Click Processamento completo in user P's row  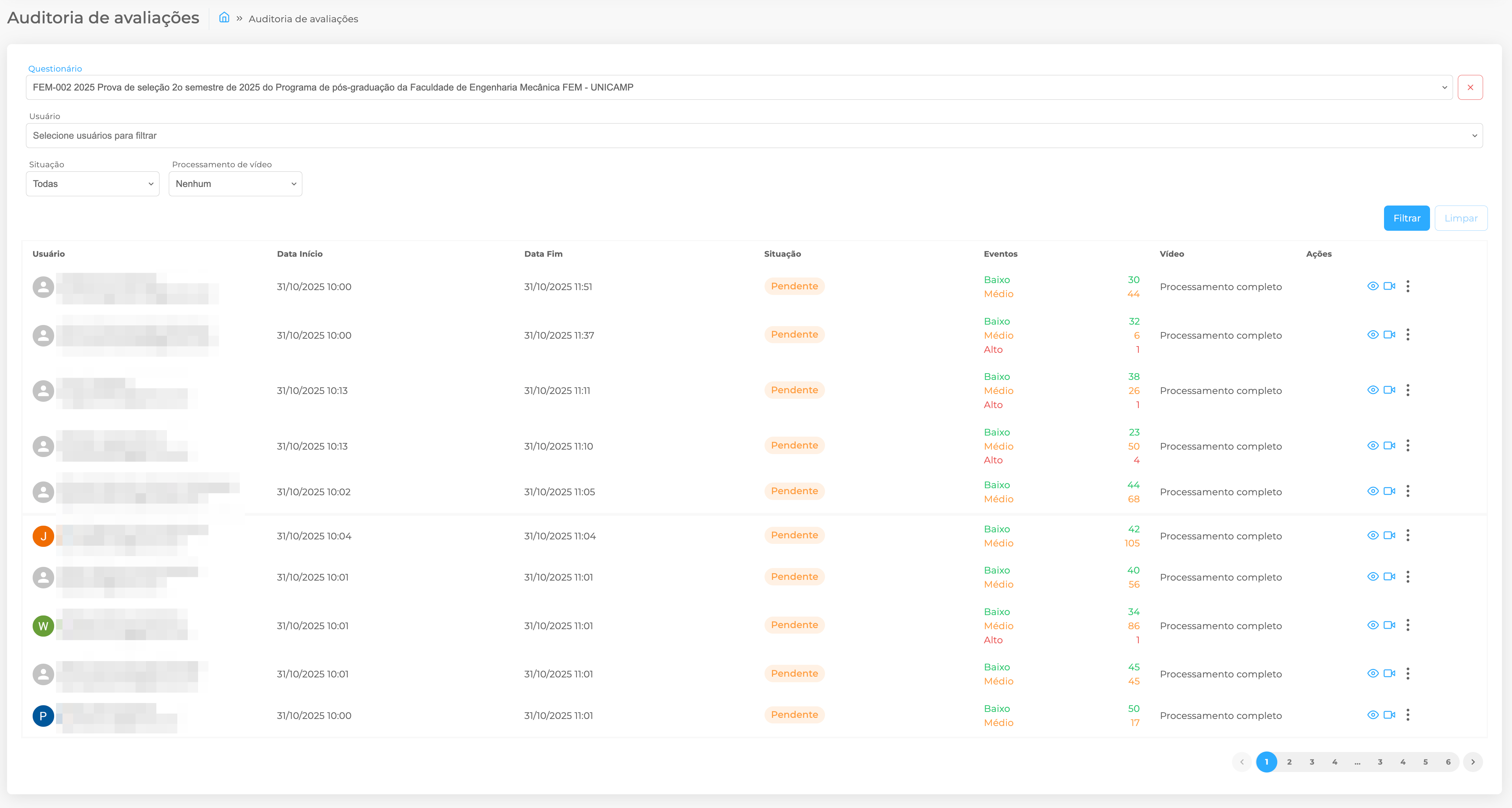1220,716
